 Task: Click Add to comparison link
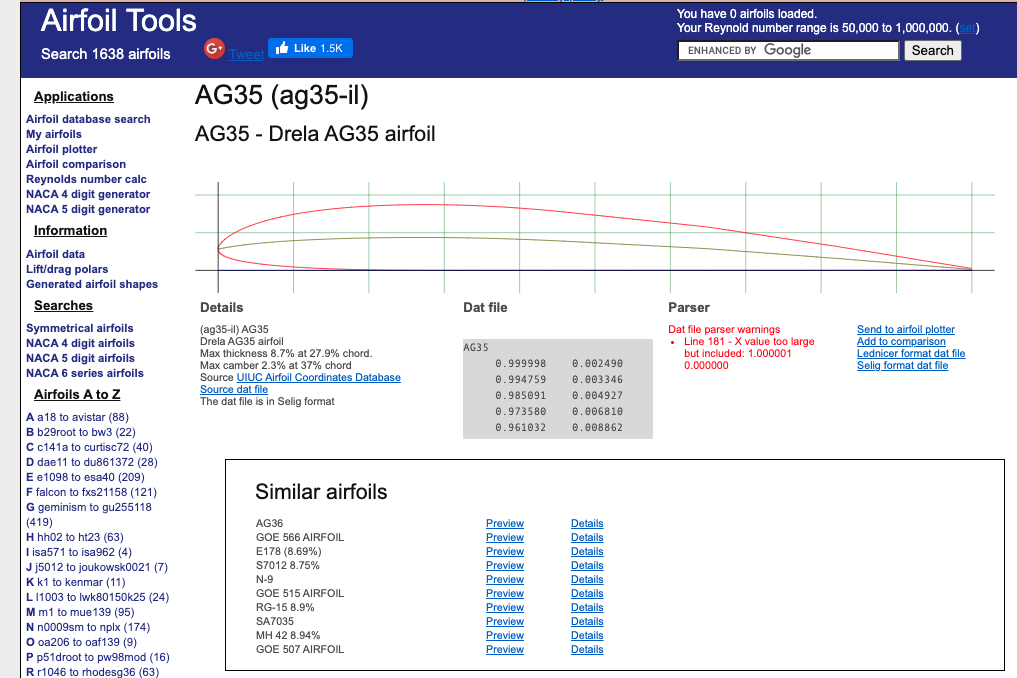(x=901, y=341)
